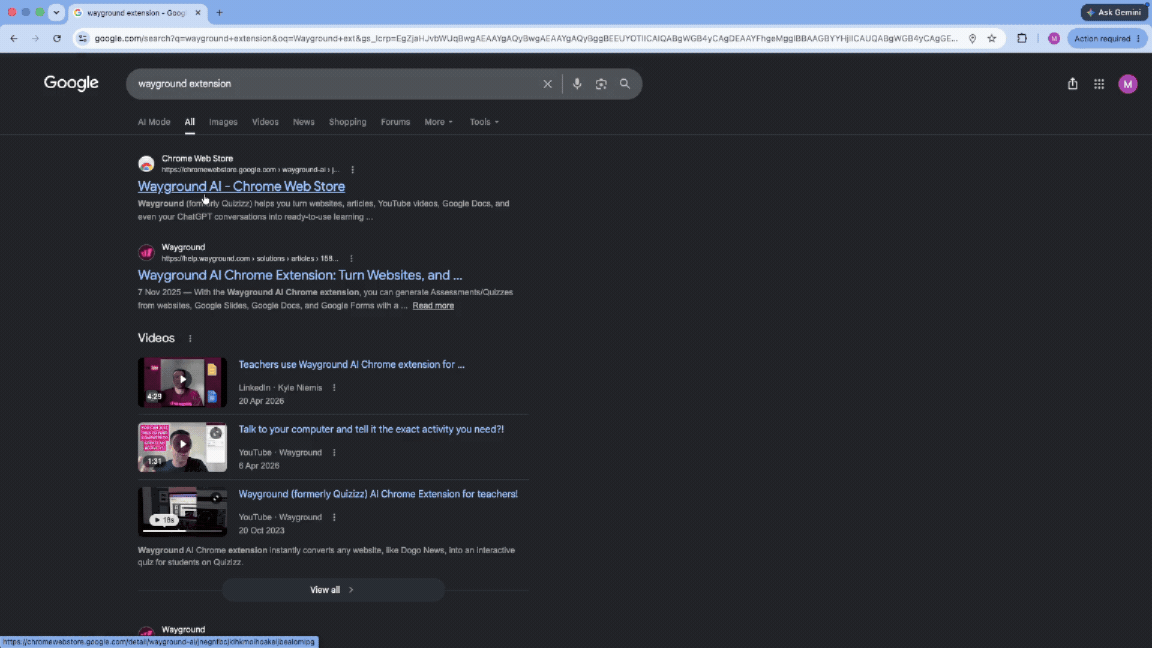
Task: Open Talk to your computer video link
Action: 371,429
